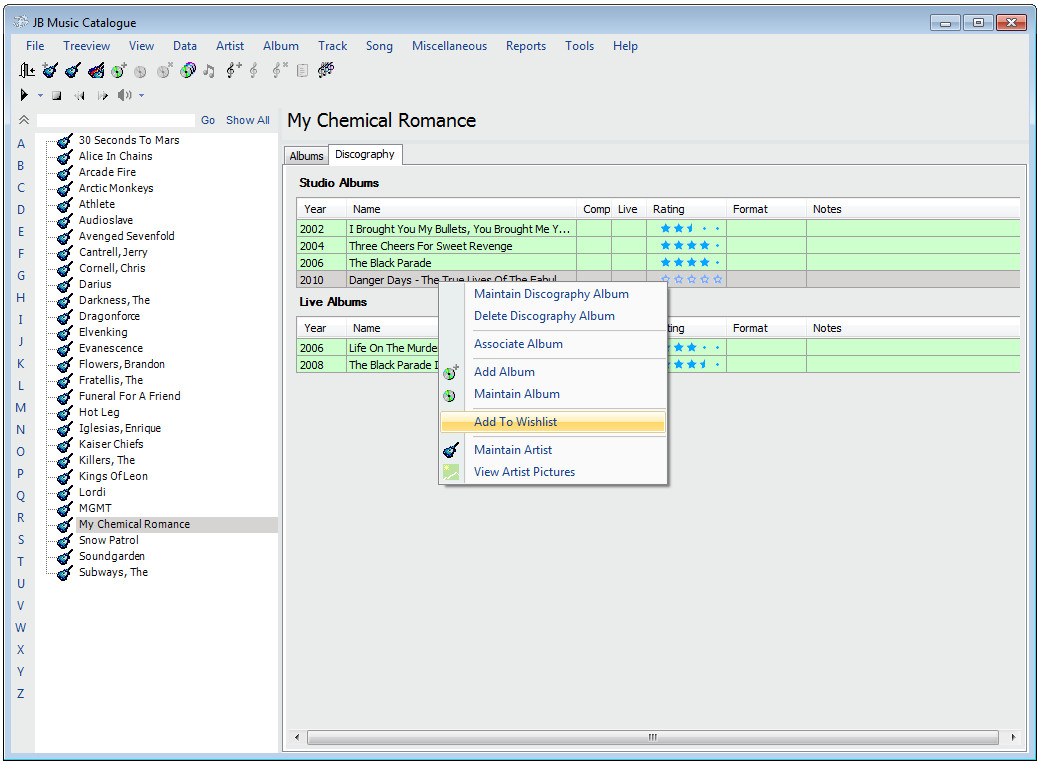Choose Maintain Discography Album menu entry
This screenshot has width=1038, height=762.
(x=551, y=294)
